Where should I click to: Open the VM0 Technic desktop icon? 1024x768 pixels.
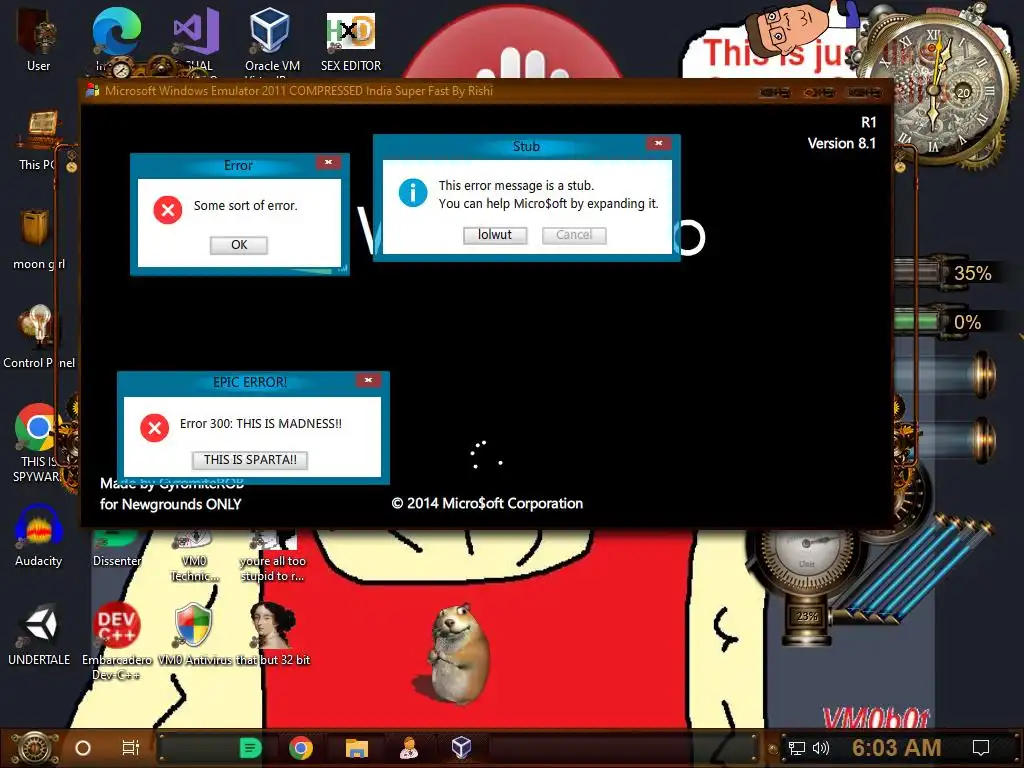[194, 555]
